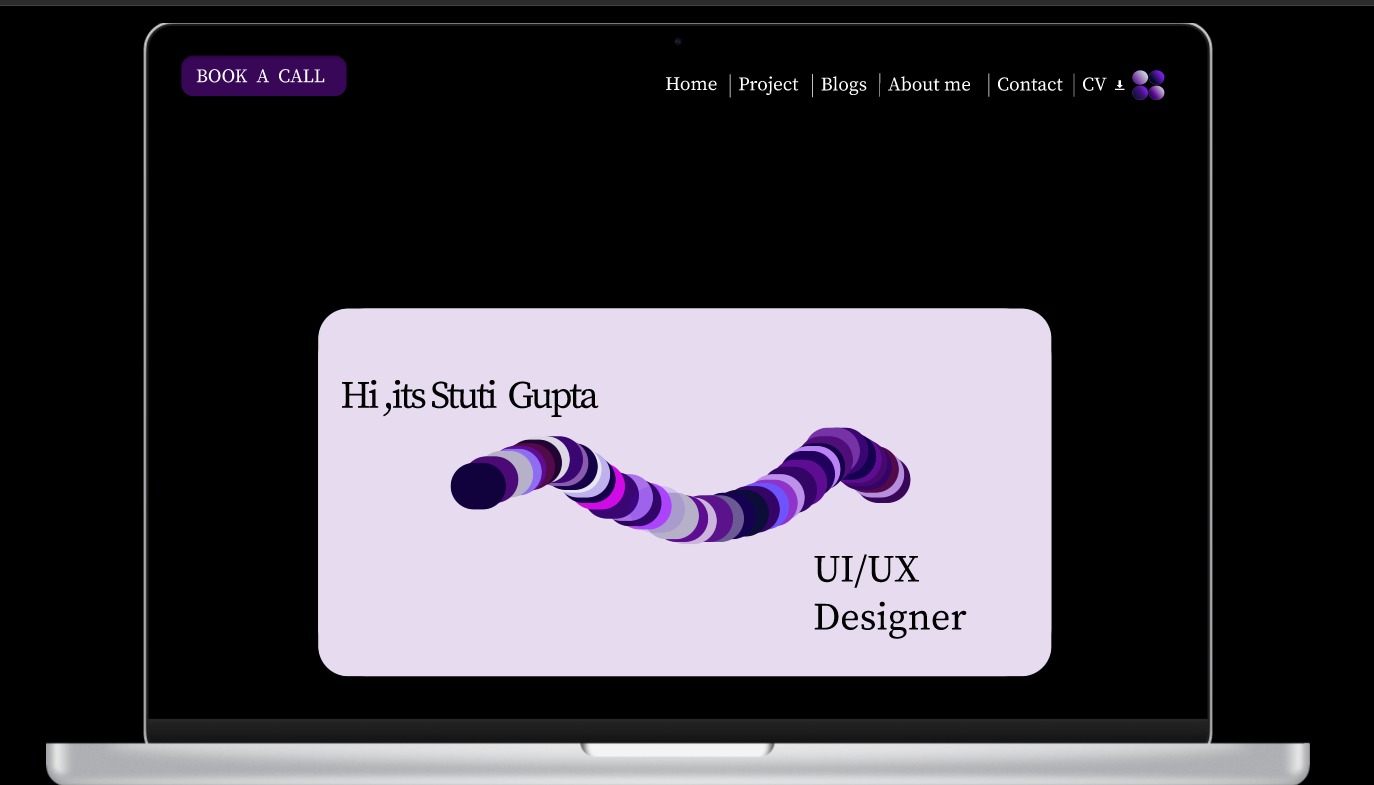Image resolution: width=1374 pixels, height=785 pixels.
Task: Open the Project page from navbar
Action: click(768, 85)
